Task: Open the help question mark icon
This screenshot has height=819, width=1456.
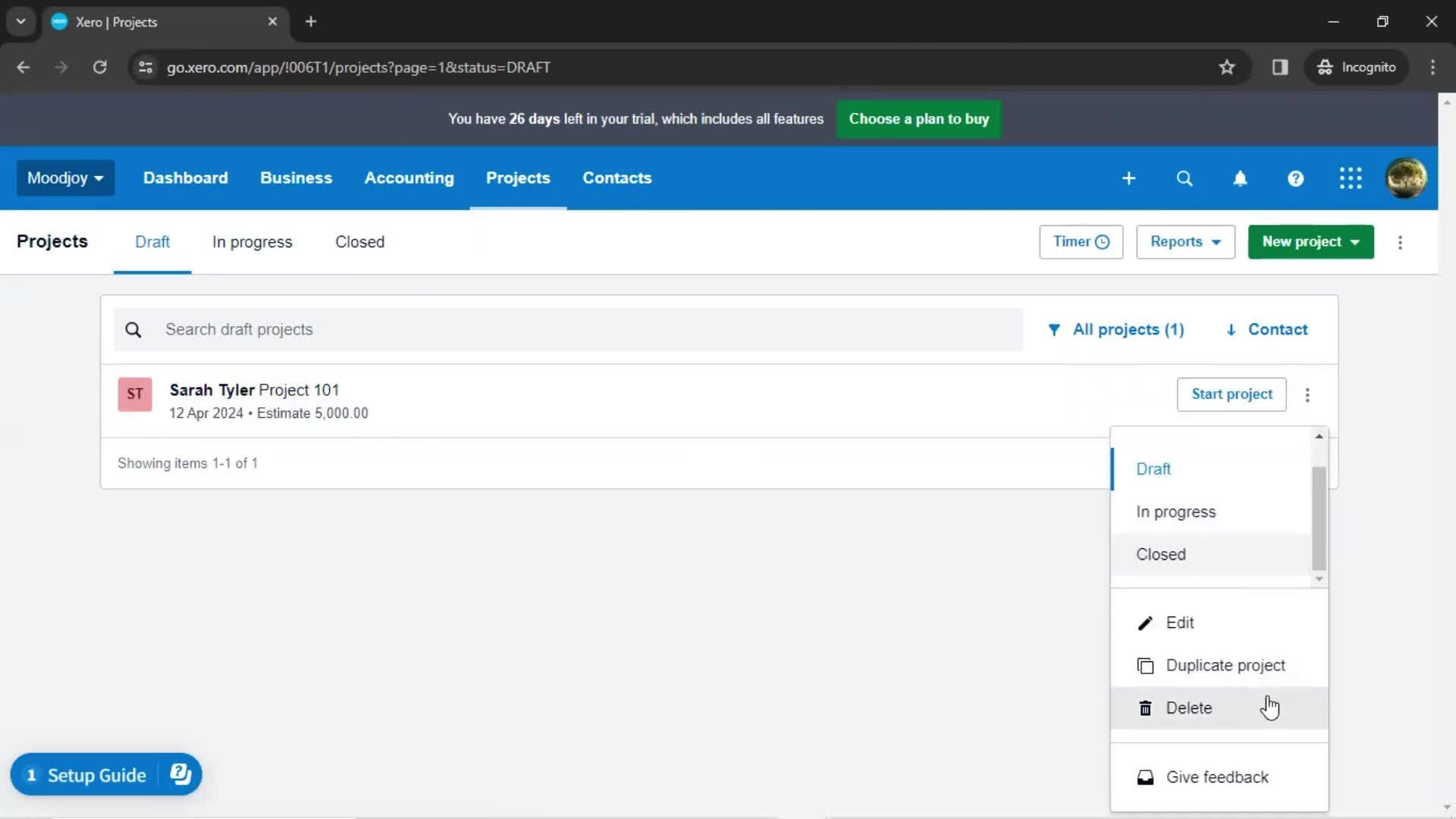Action: [1295, 178]
